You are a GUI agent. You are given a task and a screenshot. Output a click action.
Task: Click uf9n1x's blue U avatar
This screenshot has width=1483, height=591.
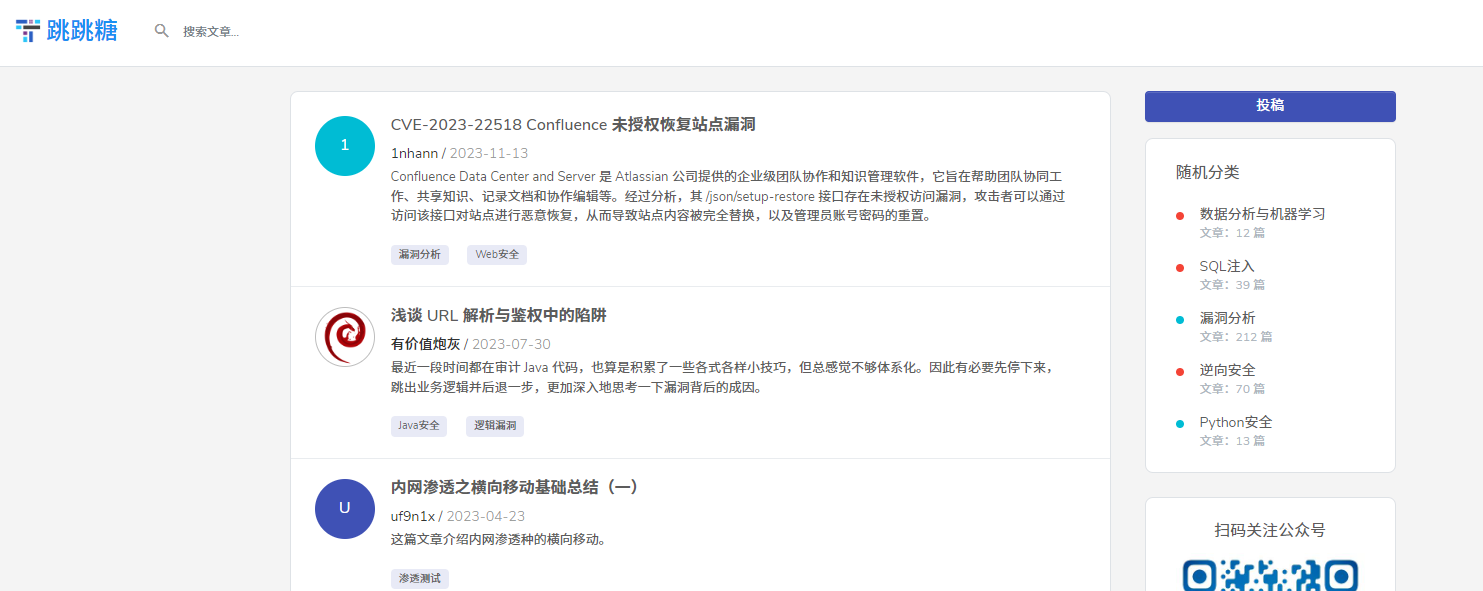(x=344, y=508)
